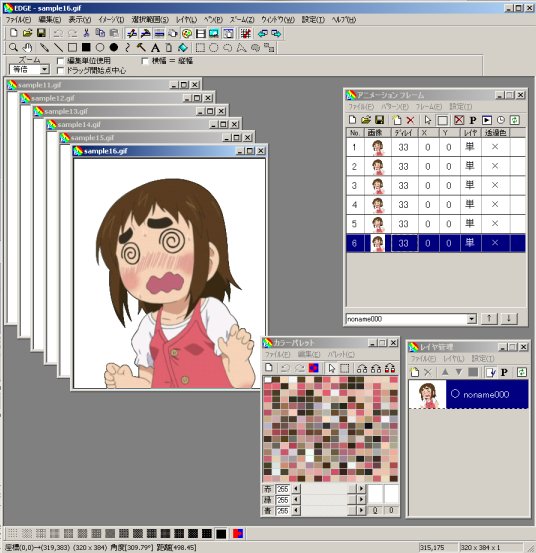Select white swatch at palette top-left
The height and width of the screenshot is (553, 536).
click(268, 380)
